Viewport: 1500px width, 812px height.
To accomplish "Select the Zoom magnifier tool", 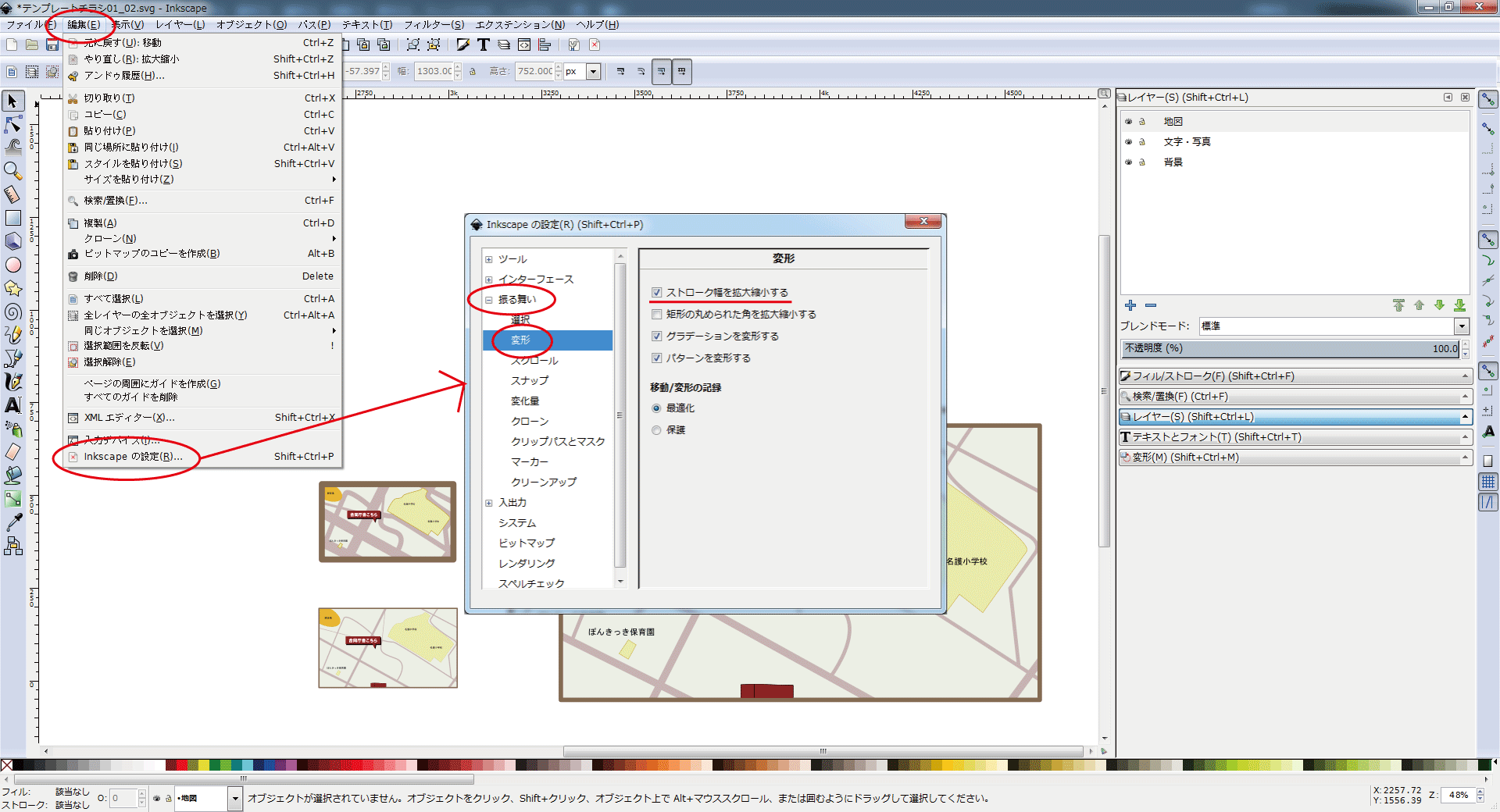I will [12, 170].
